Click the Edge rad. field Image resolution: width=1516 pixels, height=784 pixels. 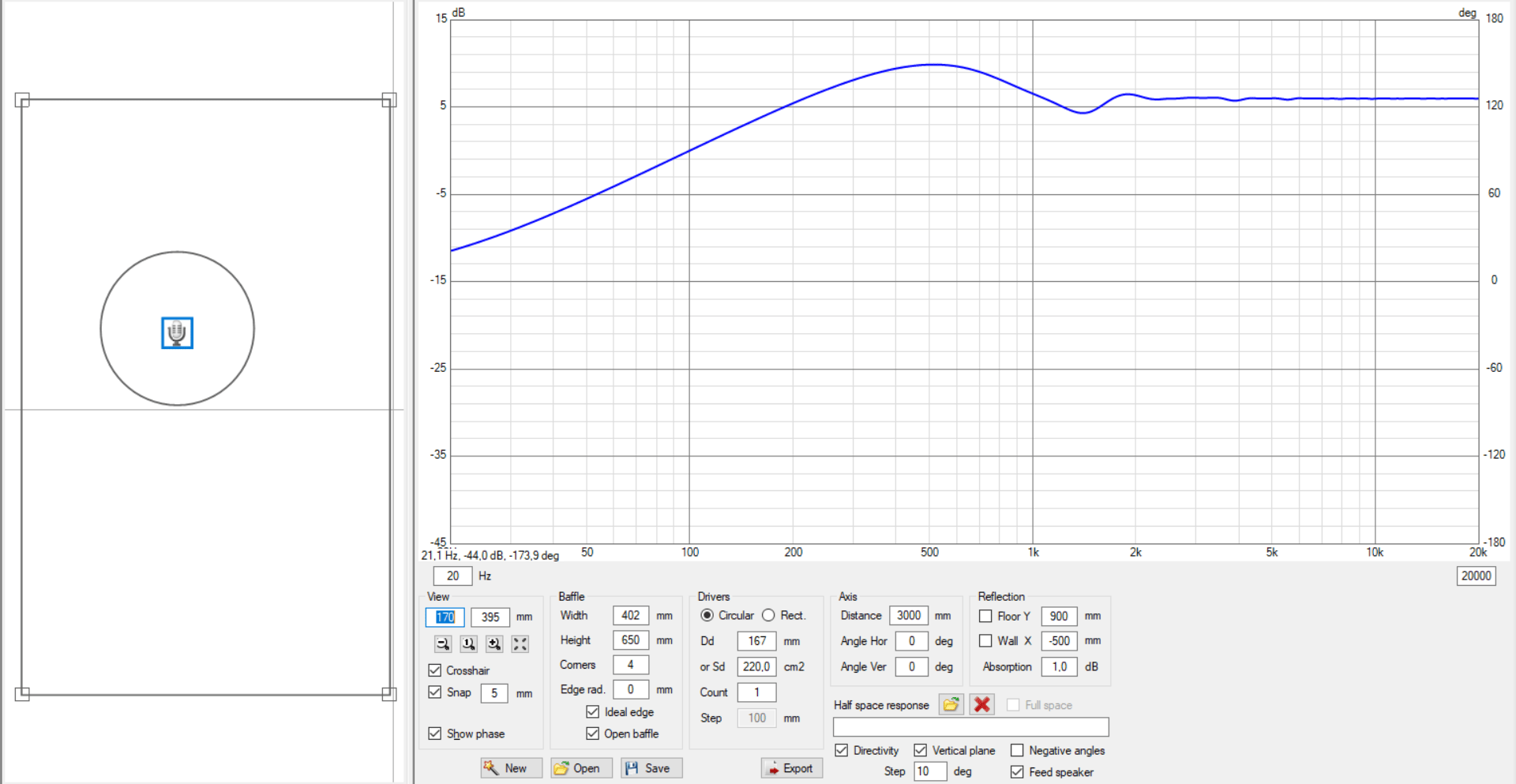[x=631, y=689]
